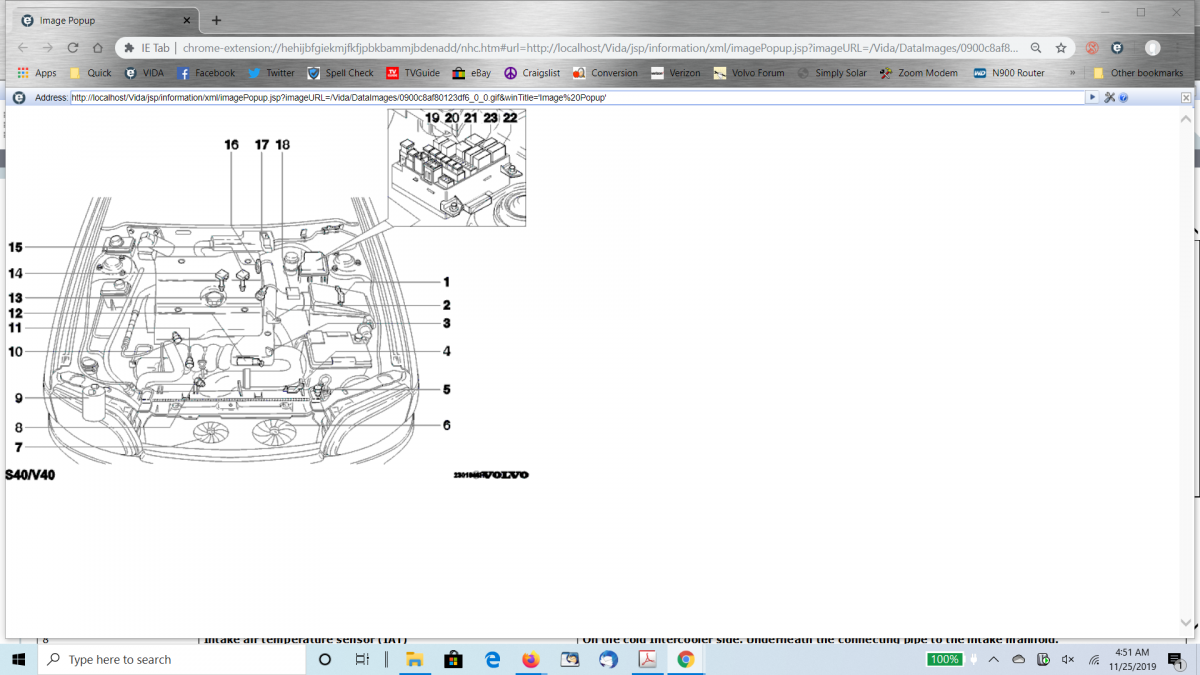Open the Volvo Forum bookmark
1200x675 pixels.
pyautogui.click(x=748, y=73)
